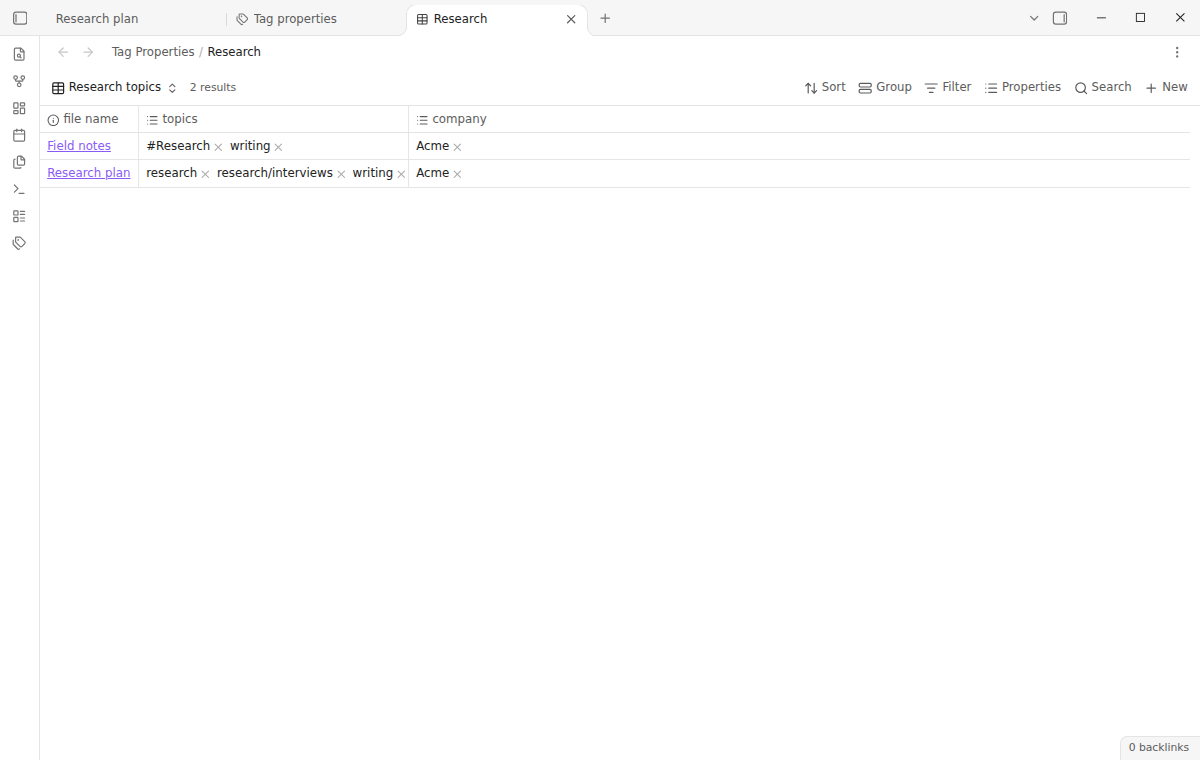Click Research in the breadcrumb path

point(234,52)
